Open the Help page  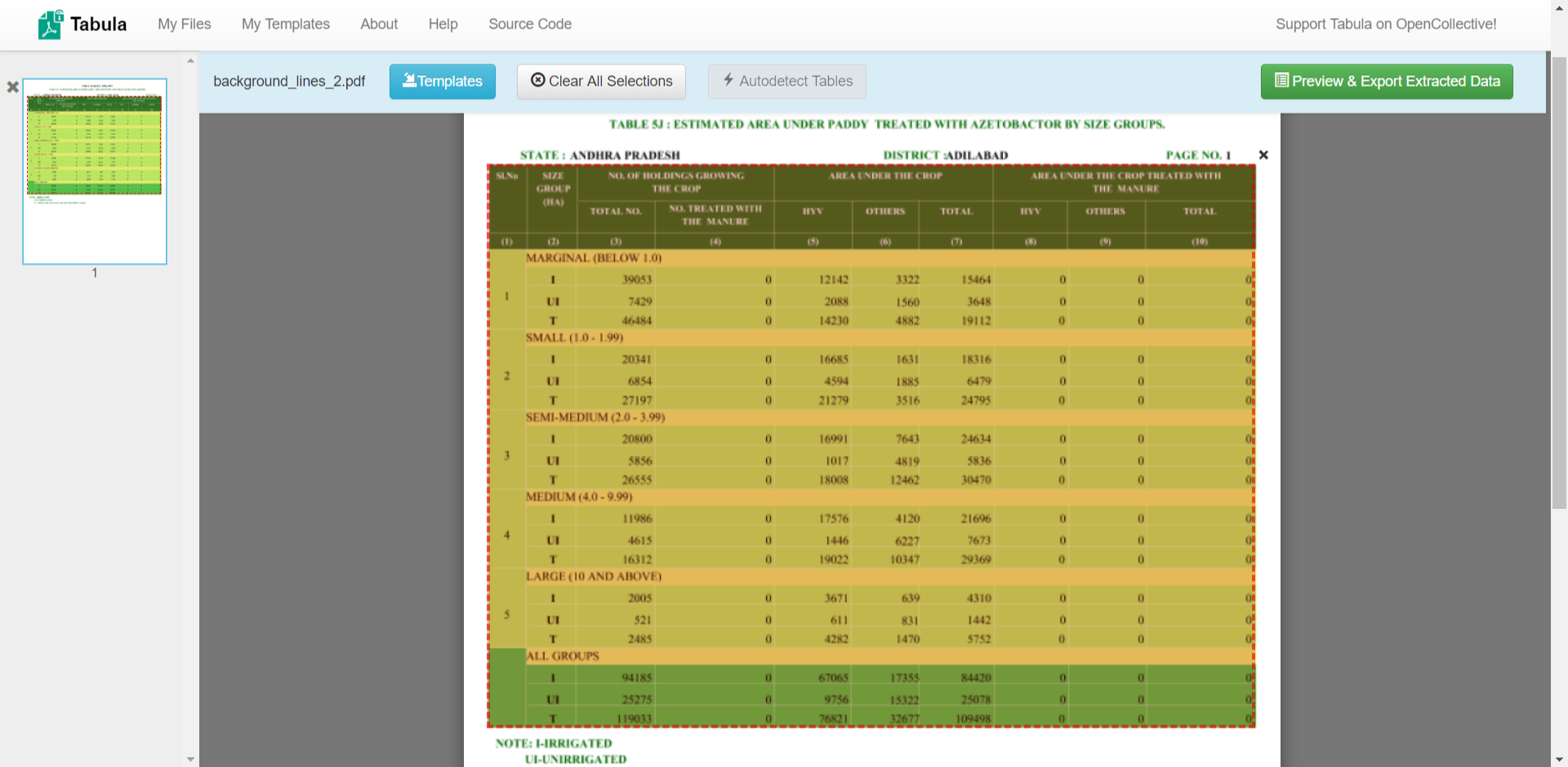(443, 25)
